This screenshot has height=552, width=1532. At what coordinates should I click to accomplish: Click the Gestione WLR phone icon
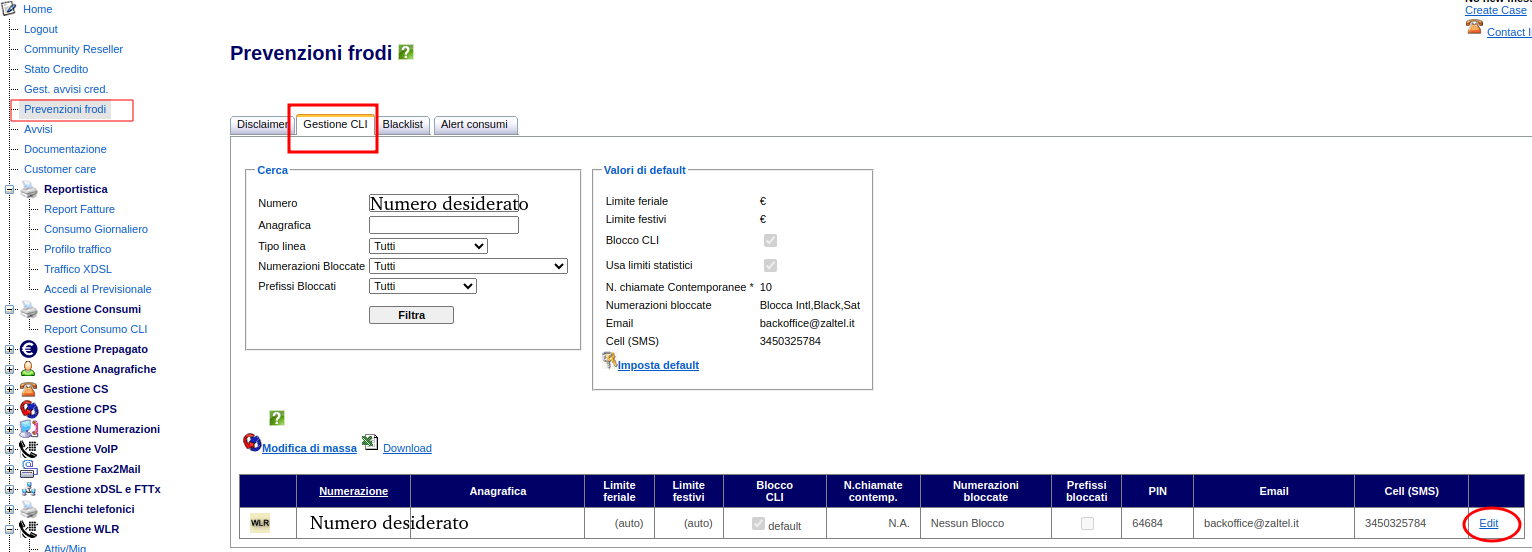29,529
